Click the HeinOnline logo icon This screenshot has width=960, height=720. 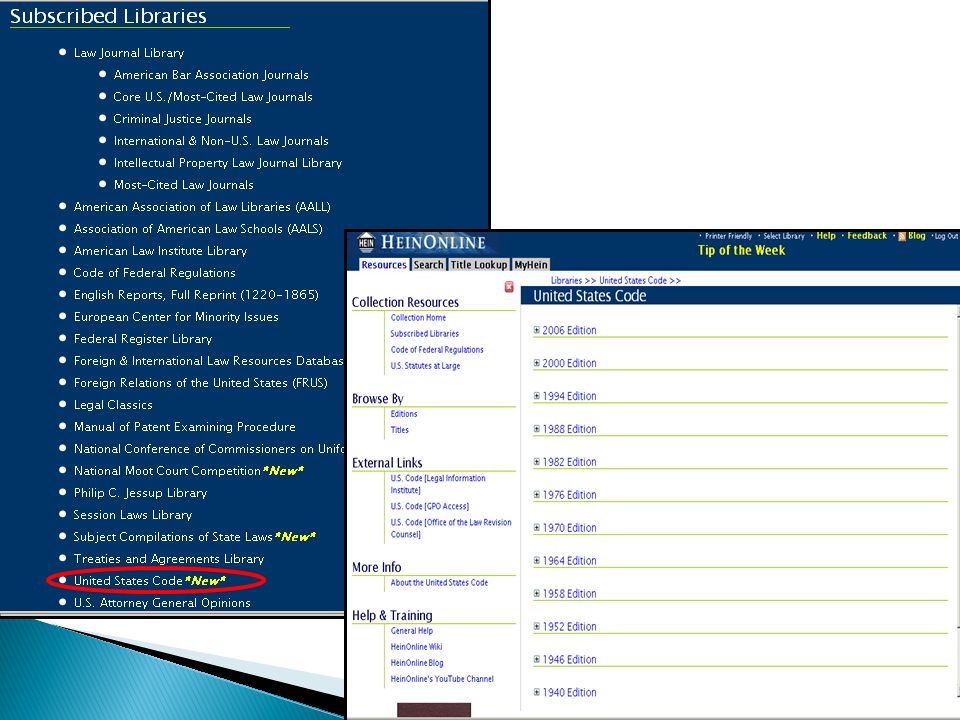pos(366,242)
